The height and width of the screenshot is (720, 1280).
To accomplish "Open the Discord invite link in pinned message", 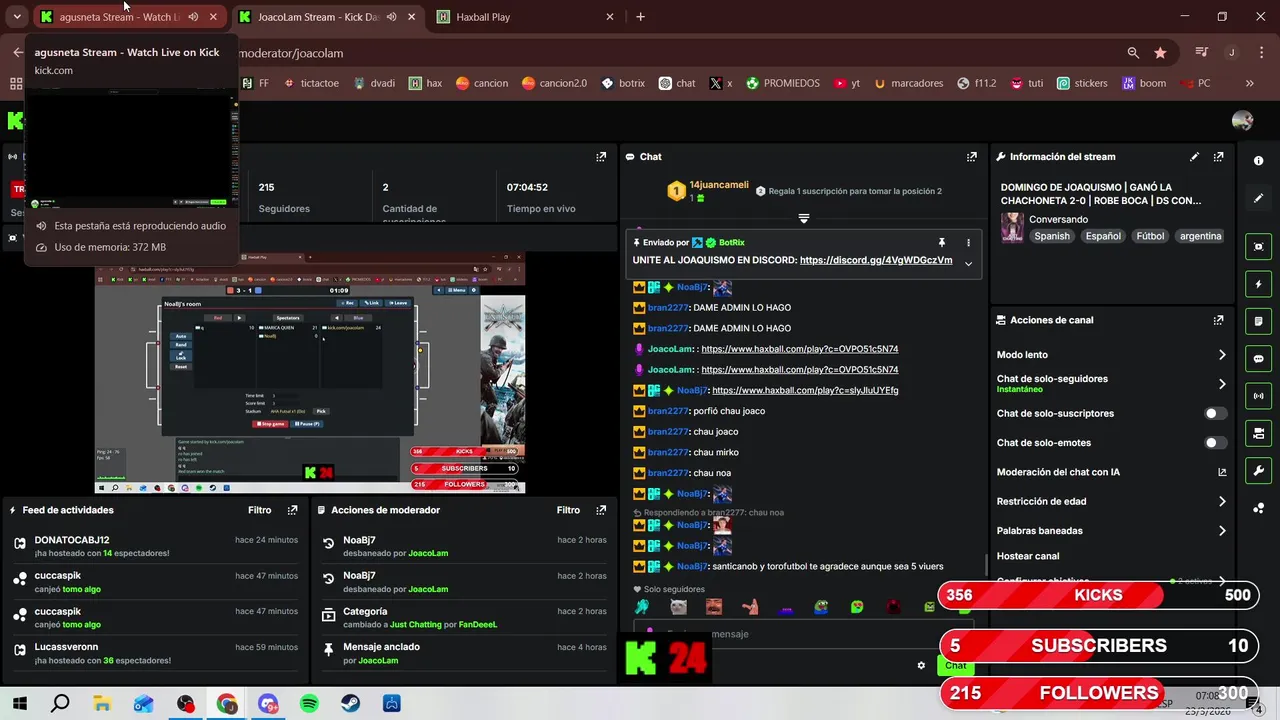I will click(876, 260).
